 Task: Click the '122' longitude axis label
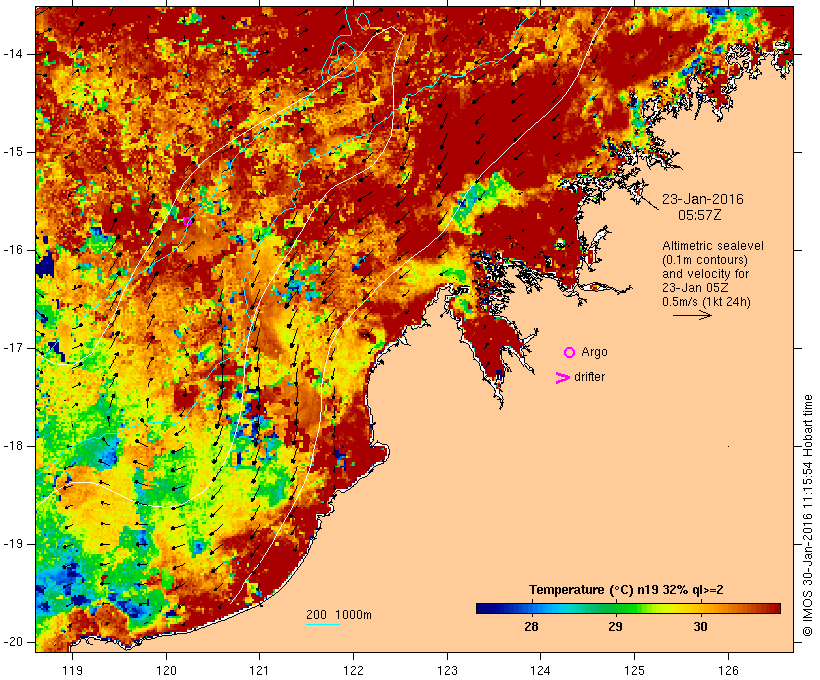354,671
